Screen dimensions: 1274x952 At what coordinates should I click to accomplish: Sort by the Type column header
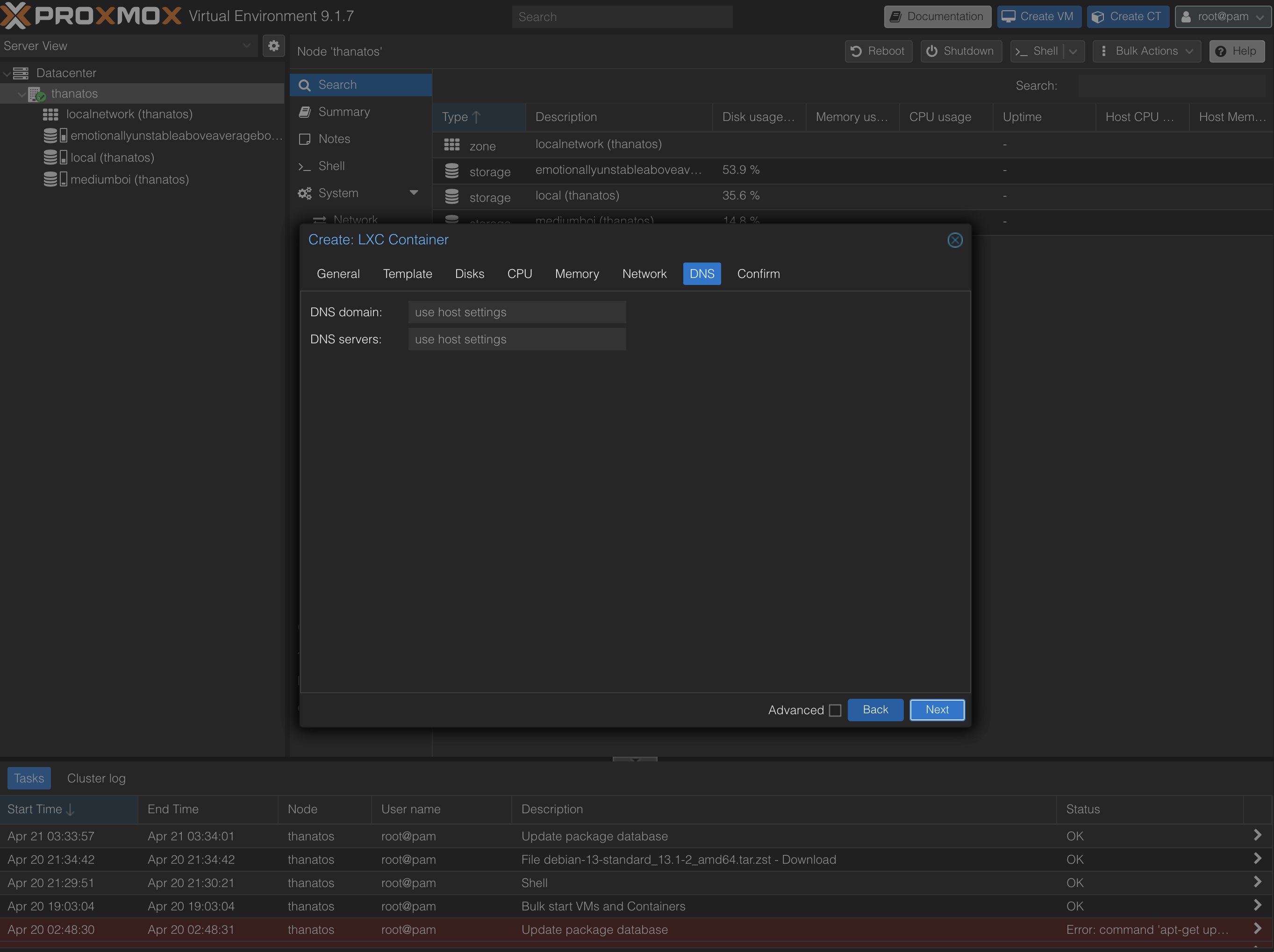point(479,117)
